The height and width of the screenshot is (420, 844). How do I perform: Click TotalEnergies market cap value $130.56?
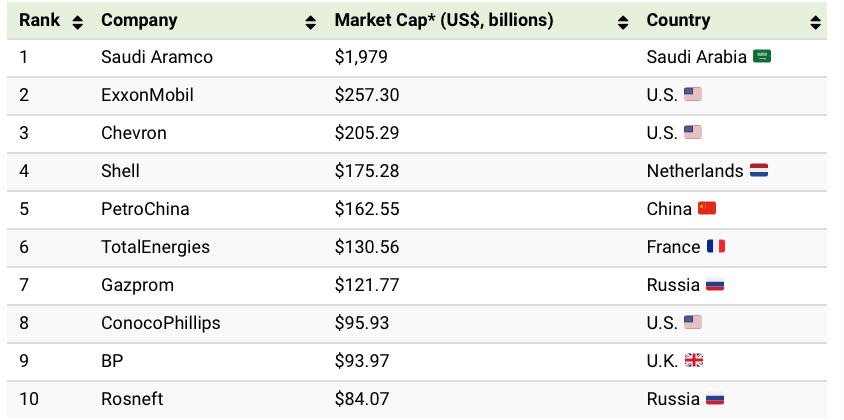pos(366,247)
